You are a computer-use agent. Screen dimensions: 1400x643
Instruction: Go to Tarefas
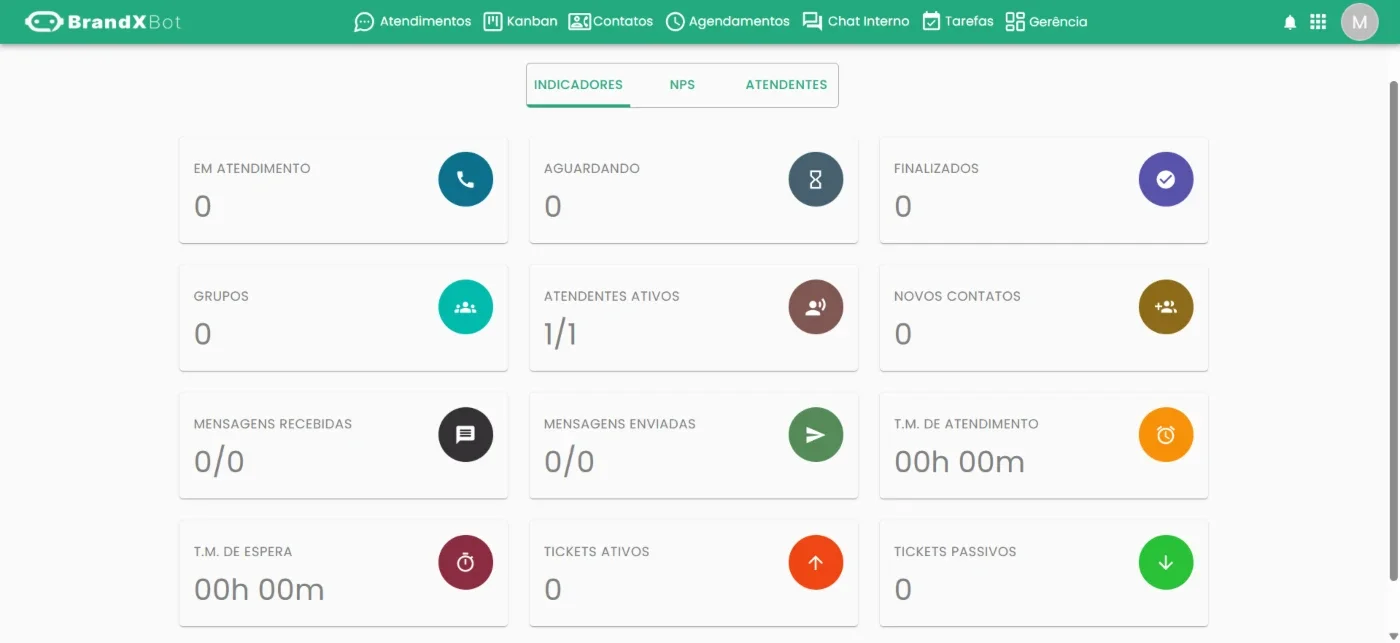tap(957, 21)
